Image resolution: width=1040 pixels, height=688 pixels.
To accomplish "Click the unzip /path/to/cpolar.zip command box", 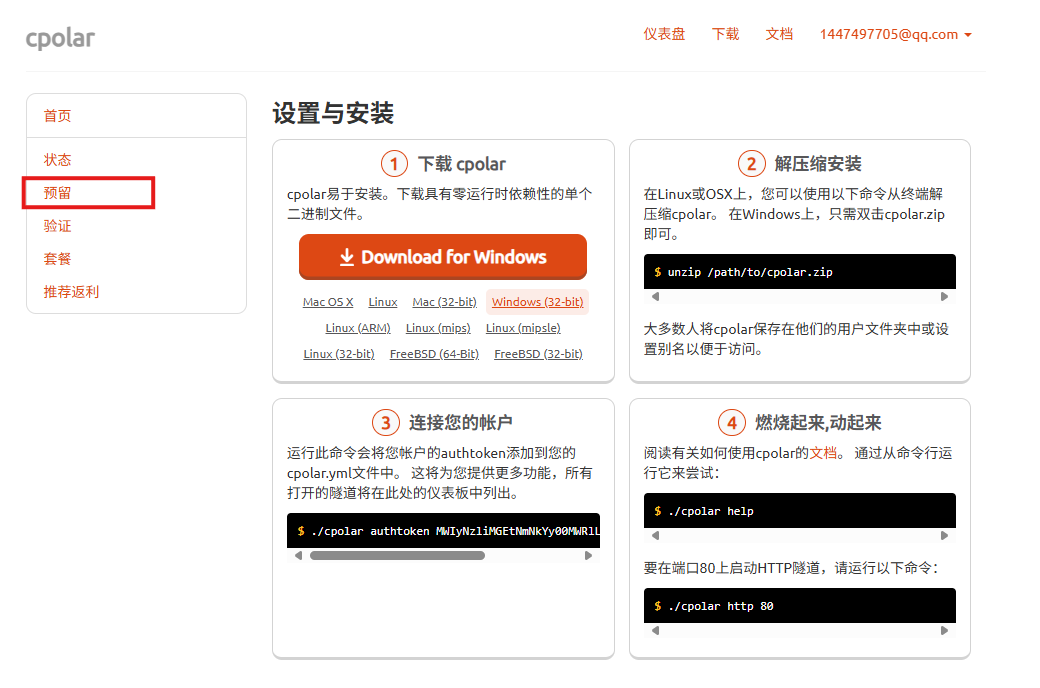I will (x=800, y=271).
